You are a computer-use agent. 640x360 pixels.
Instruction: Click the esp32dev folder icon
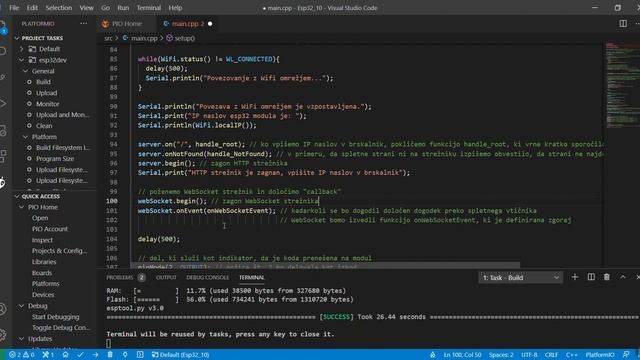32,60
